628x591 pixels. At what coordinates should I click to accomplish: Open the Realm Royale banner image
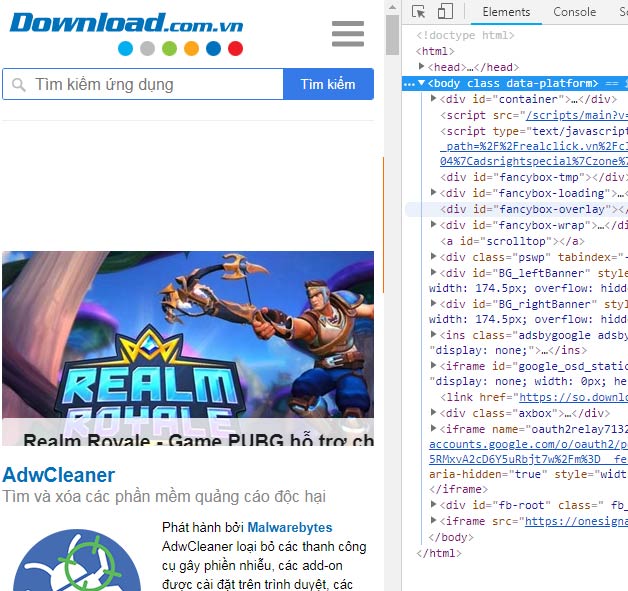click(x=188, y=348)
